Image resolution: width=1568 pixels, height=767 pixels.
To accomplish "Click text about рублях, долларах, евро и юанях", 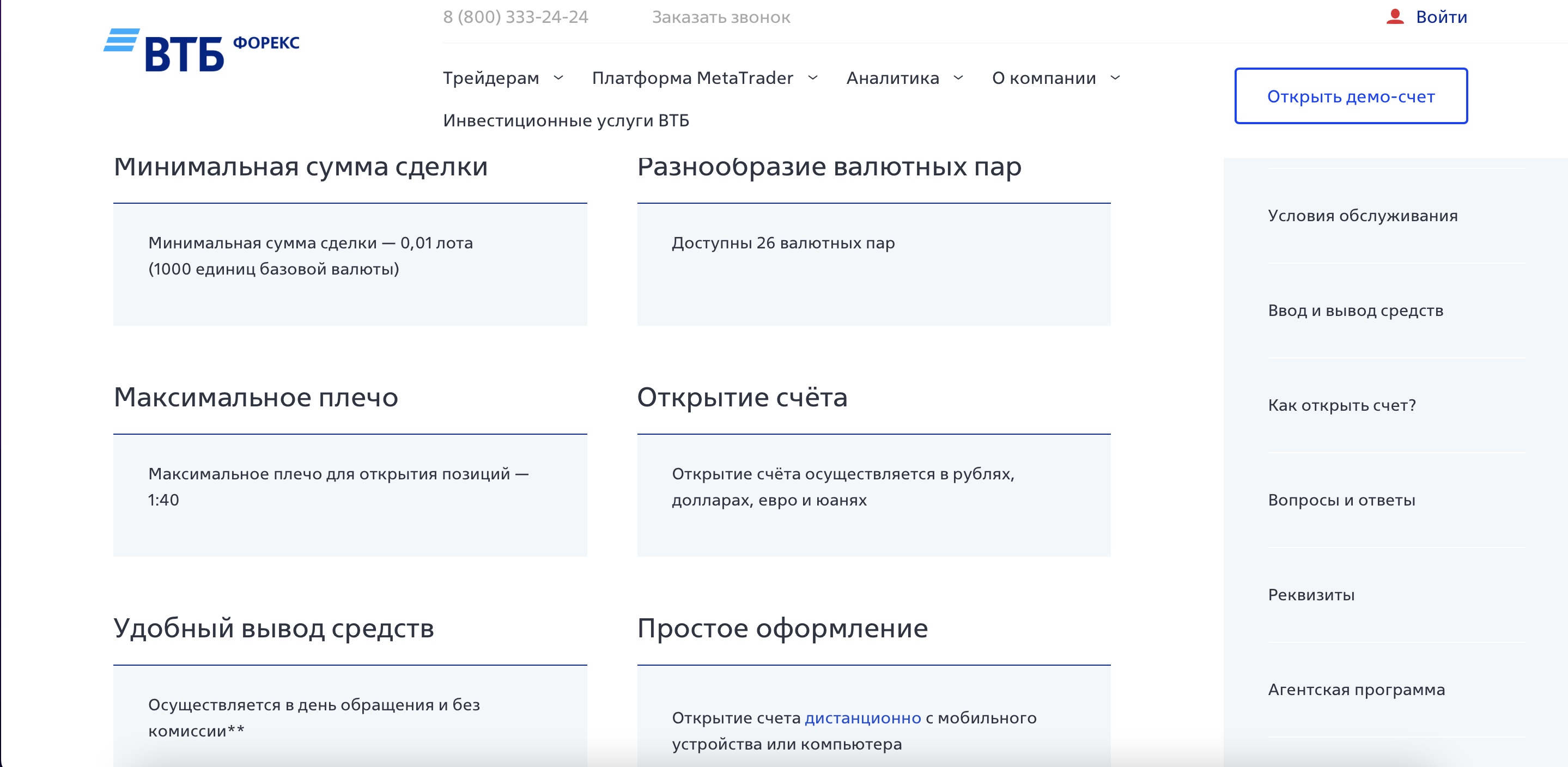I will 843,486.
